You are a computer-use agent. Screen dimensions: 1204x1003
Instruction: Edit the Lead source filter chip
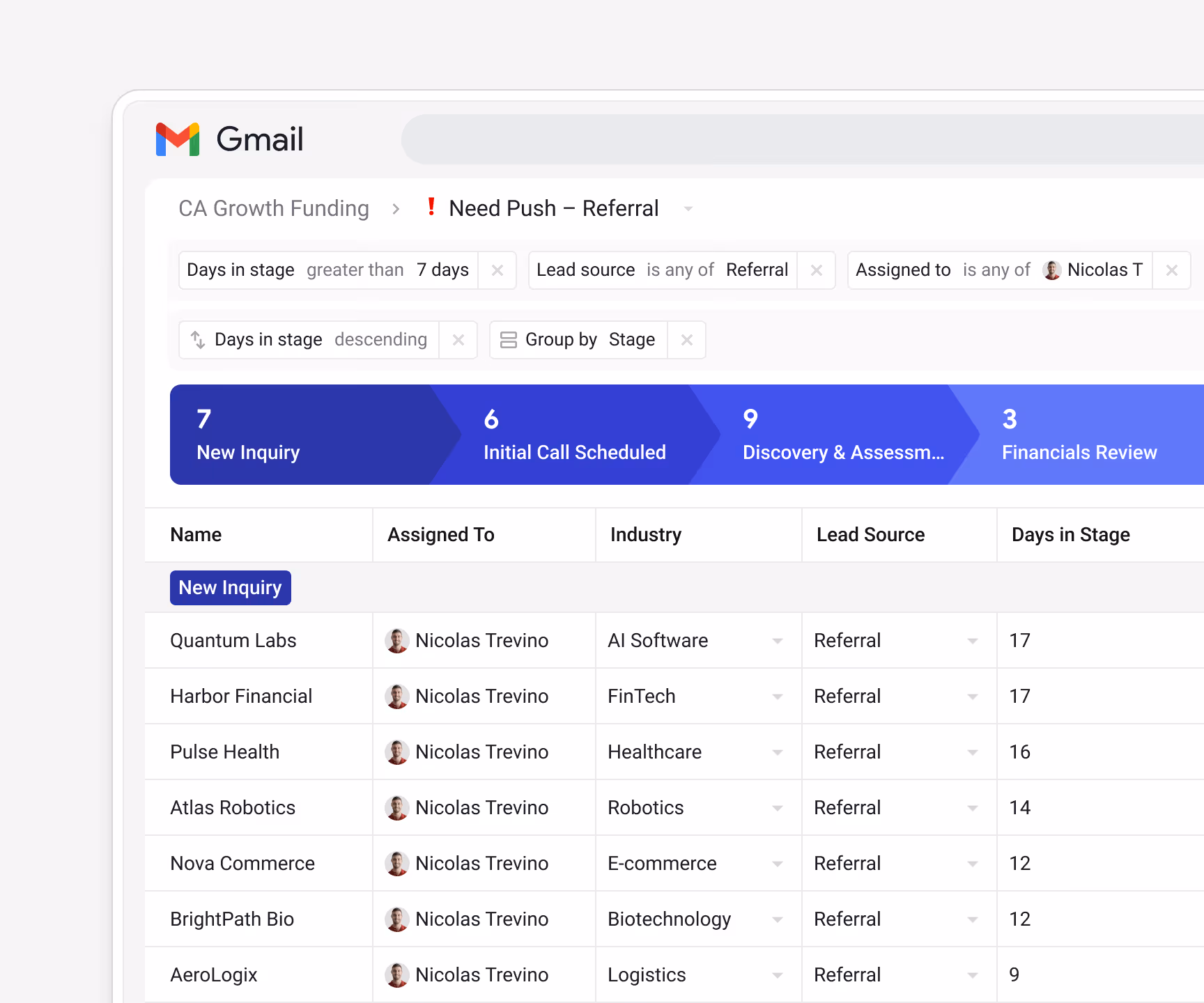(662, 270)
